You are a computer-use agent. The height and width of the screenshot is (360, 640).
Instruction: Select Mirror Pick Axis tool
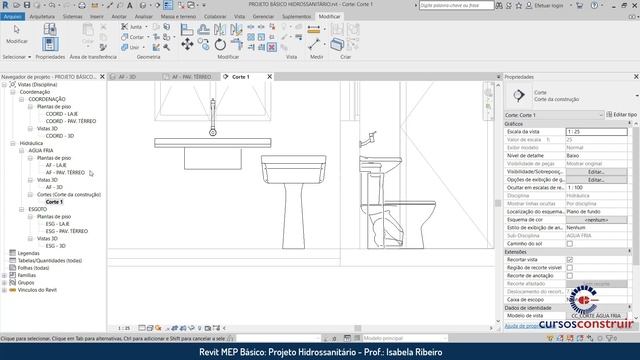(220, 29)
